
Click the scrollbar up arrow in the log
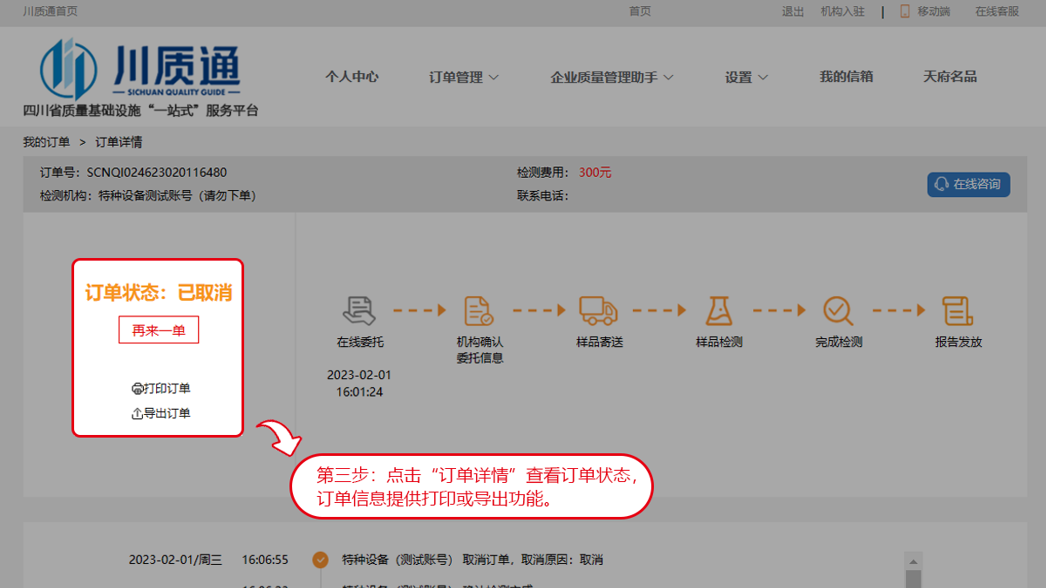click(x=913, y=561)
